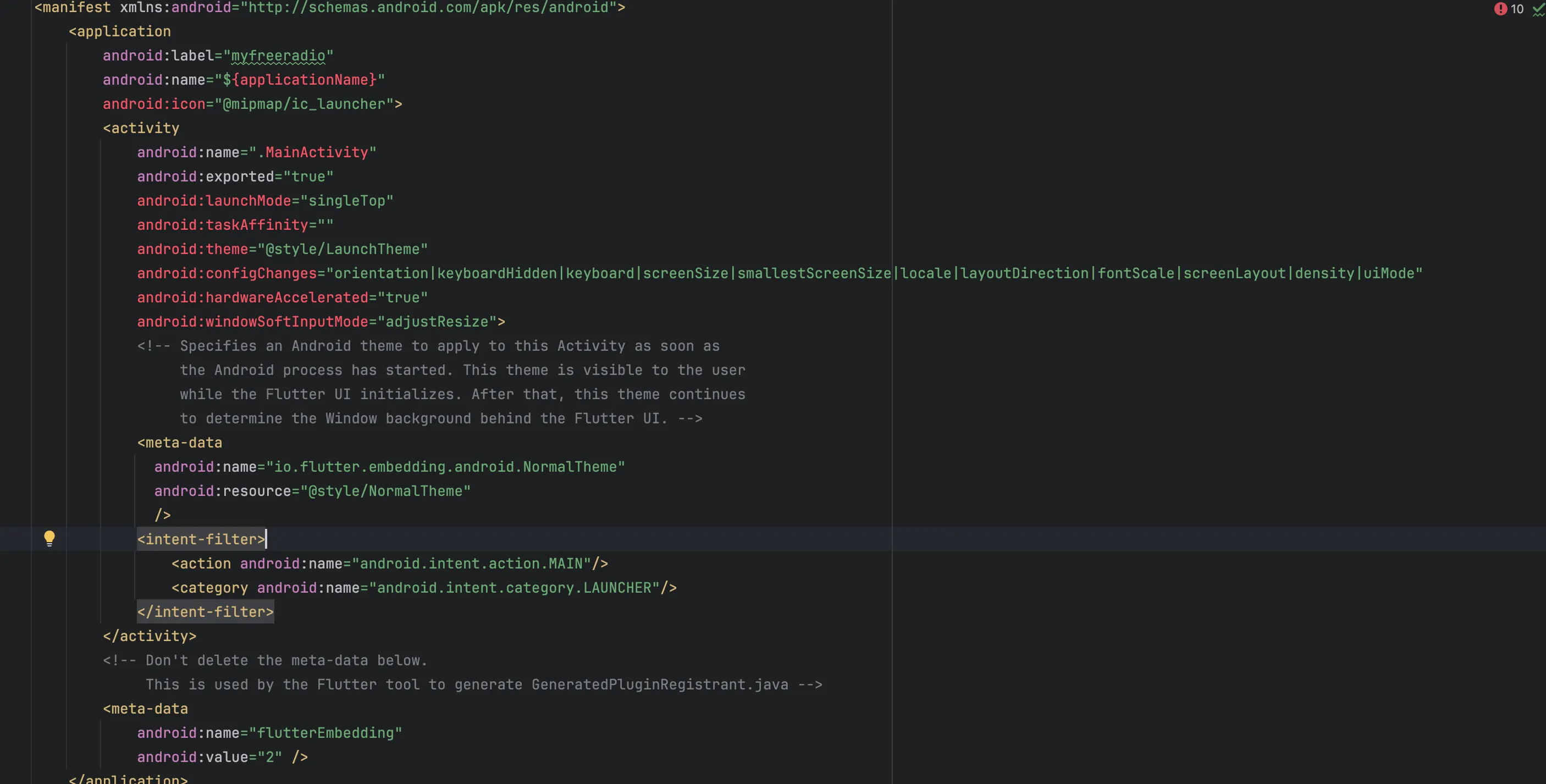Click the android:label="myfreeradio" attribute
The height and width of the screenshot is (784, 1546).
pos(218,56)
